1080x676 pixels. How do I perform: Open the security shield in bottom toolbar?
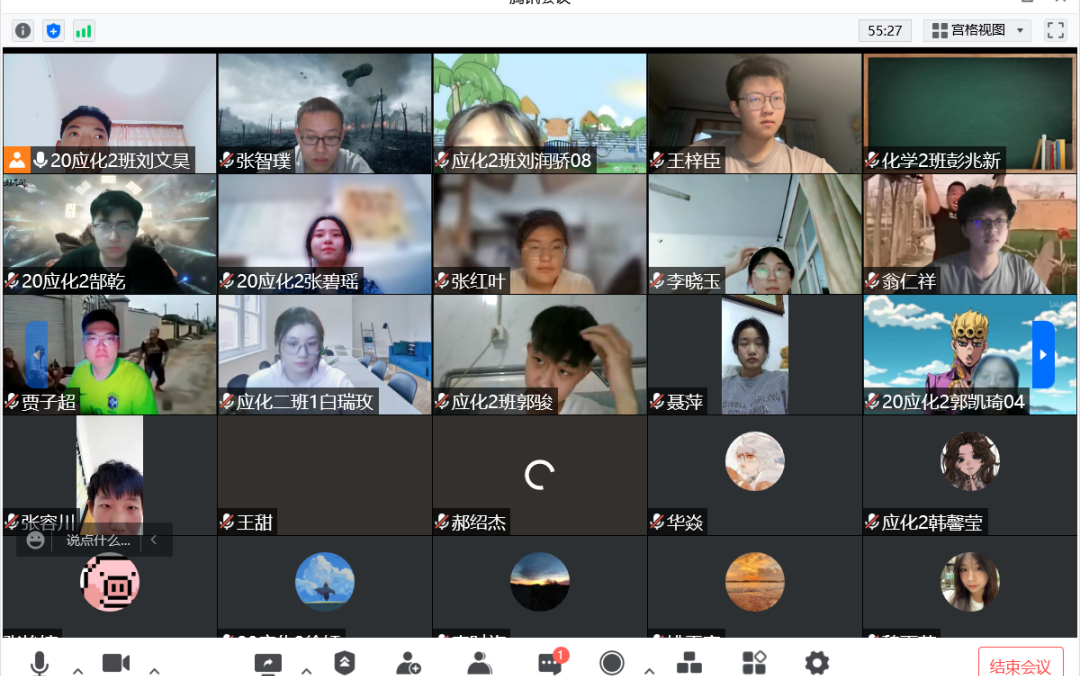(344, 663)
